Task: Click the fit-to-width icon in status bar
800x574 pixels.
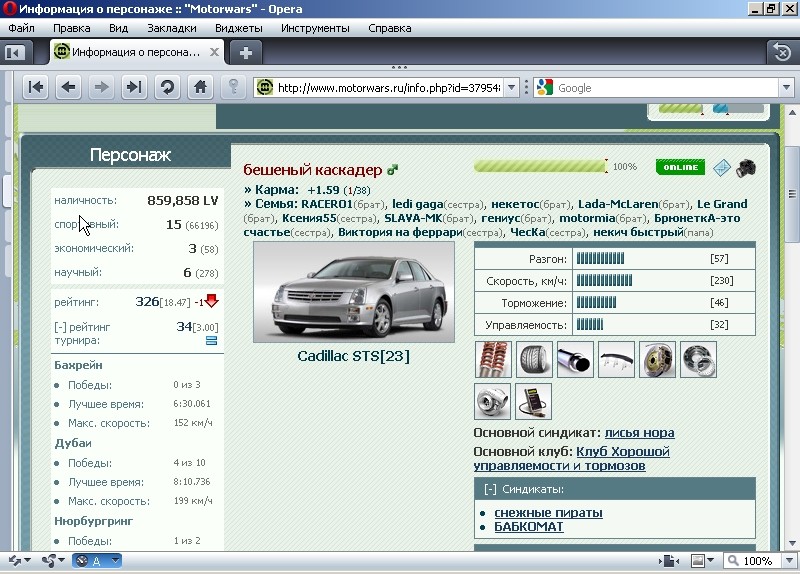Action: pos(669,561)
